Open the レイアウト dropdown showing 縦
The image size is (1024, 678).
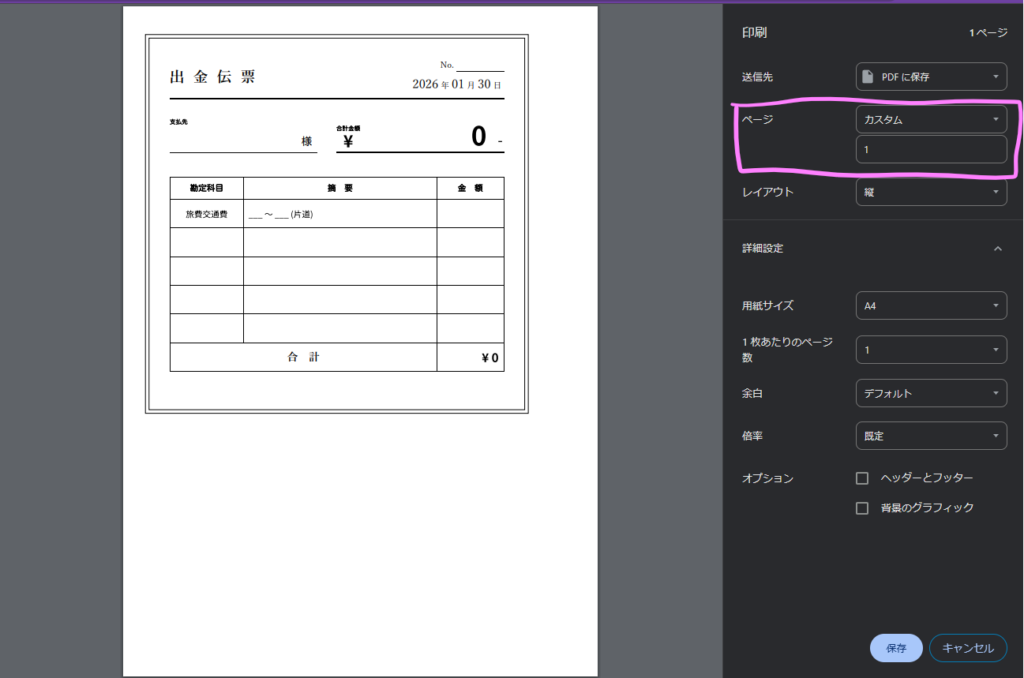point(931,192)
